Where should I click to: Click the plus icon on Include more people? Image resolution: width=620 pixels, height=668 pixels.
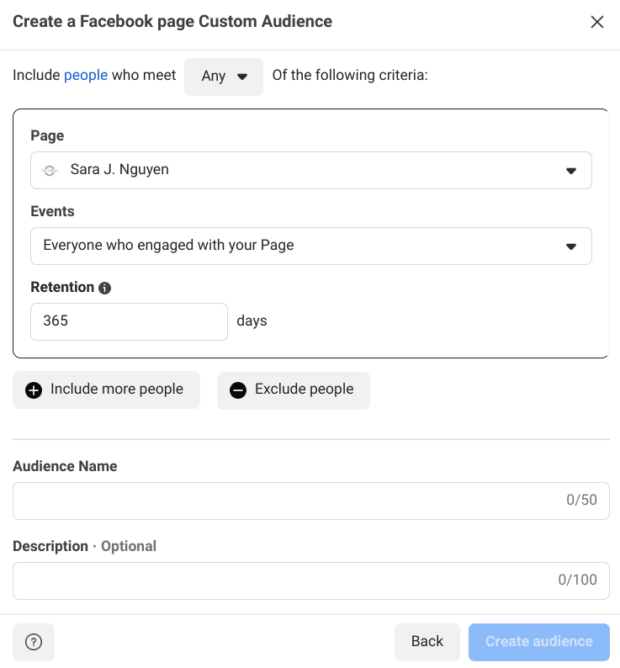pos(34,390)
